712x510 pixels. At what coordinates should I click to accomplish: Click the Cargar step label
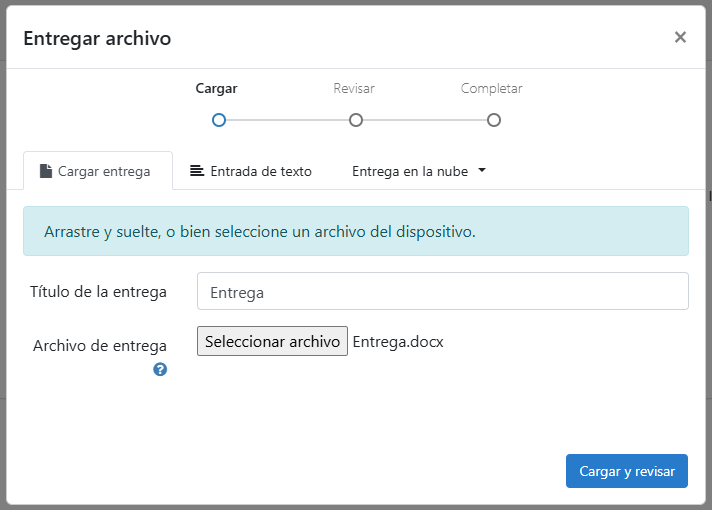click(216, 88)
